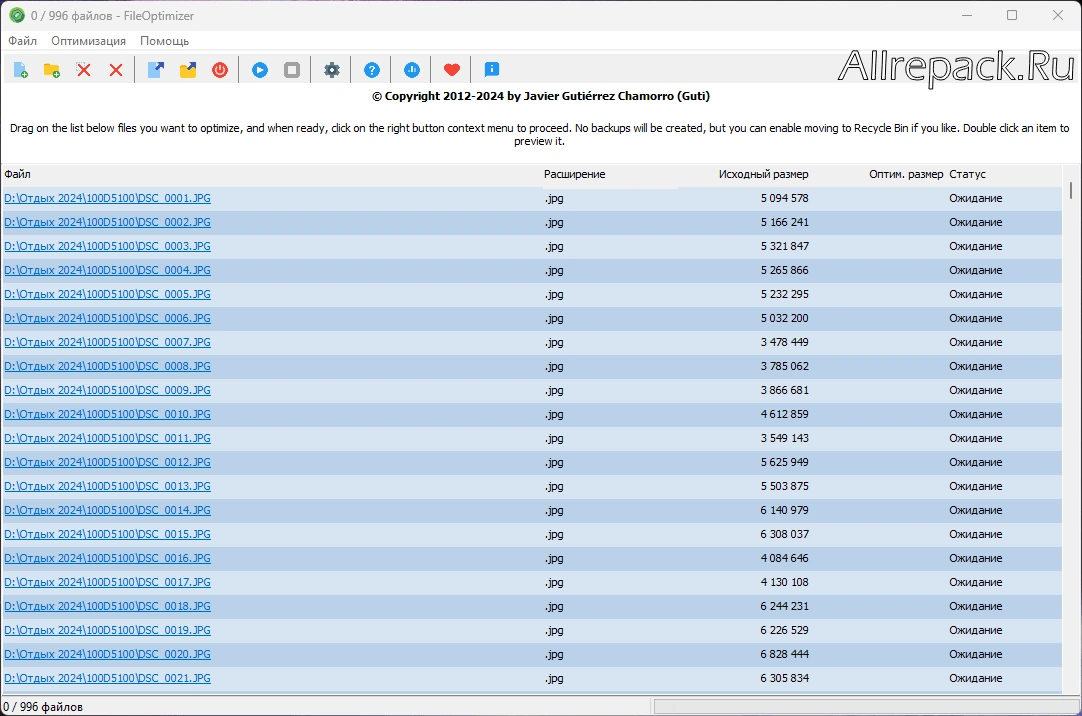The width and height of the screenshot is (1082, 716).
Task: Open file link DSC_0004.JPG
Action: [x=108, y=270]
